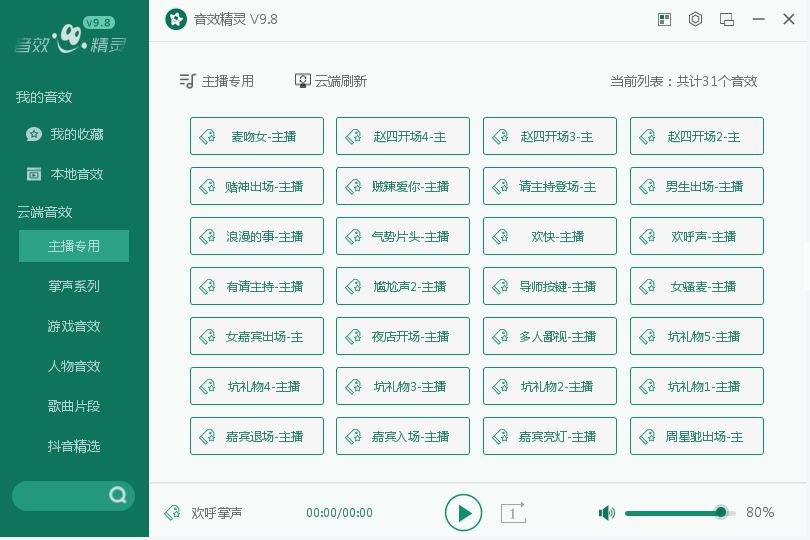Screen dimensions: 810x540
Task: Open 我的收藏 favorites
Action: (65, 134)
